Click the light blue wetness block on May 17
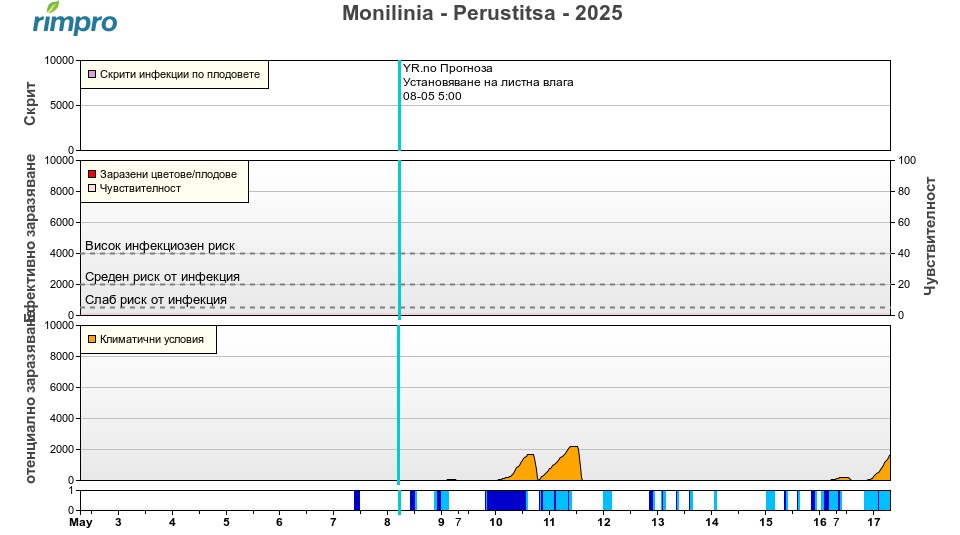Viewport: 960px width, 535px height. [877, 500]
